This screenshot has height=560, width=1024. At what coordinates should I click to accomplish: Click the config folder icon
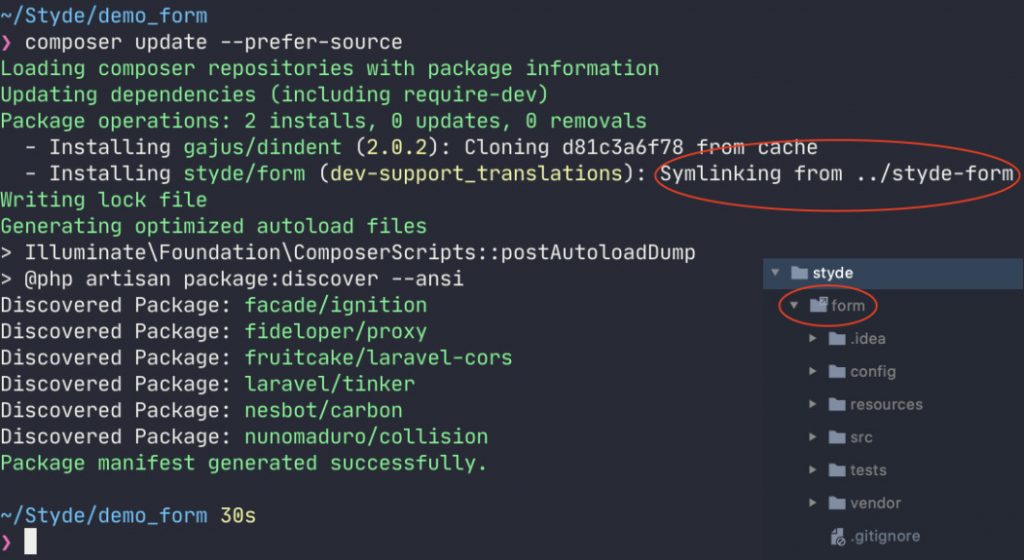[837, 371]
